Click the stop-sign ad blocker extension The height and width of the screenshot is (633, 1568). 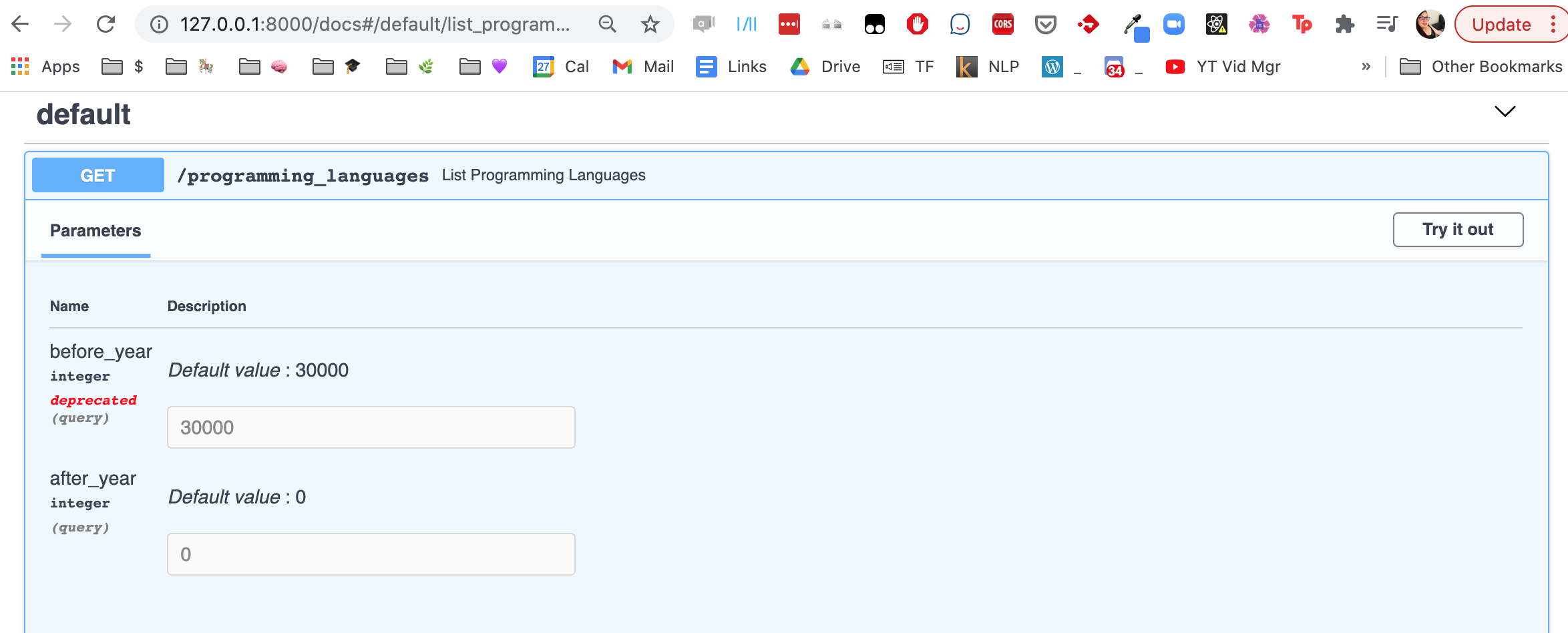[917, 24]
